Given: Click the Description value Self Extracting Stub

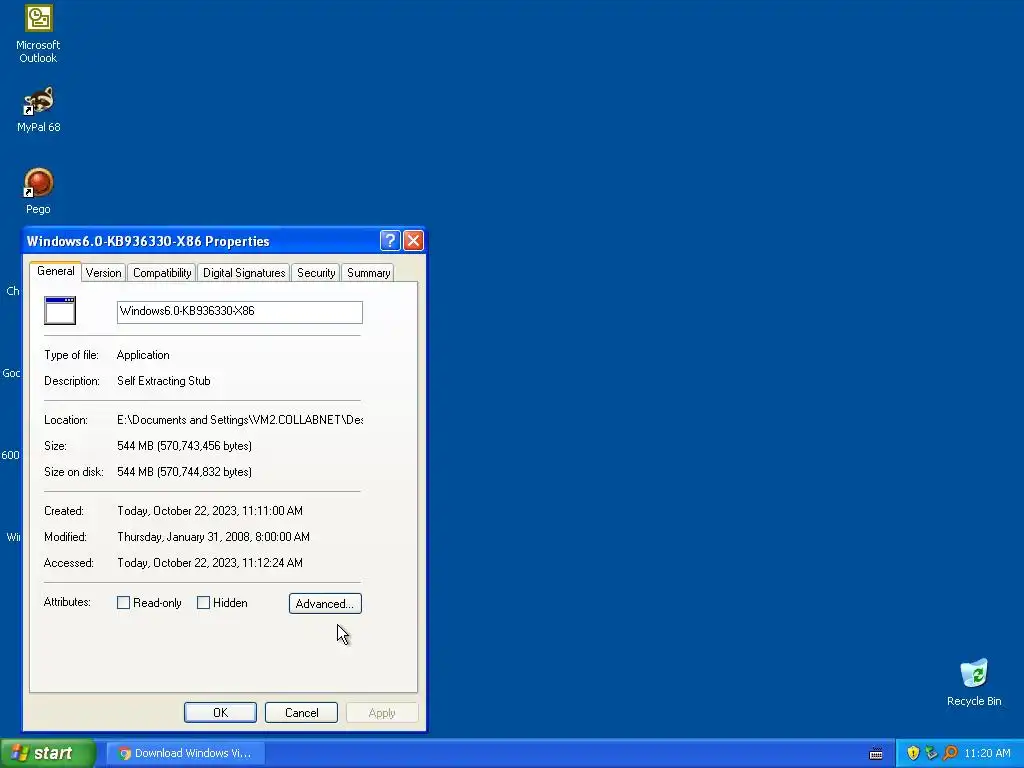Looking at the screenshot, I should [x=164, y=381].
